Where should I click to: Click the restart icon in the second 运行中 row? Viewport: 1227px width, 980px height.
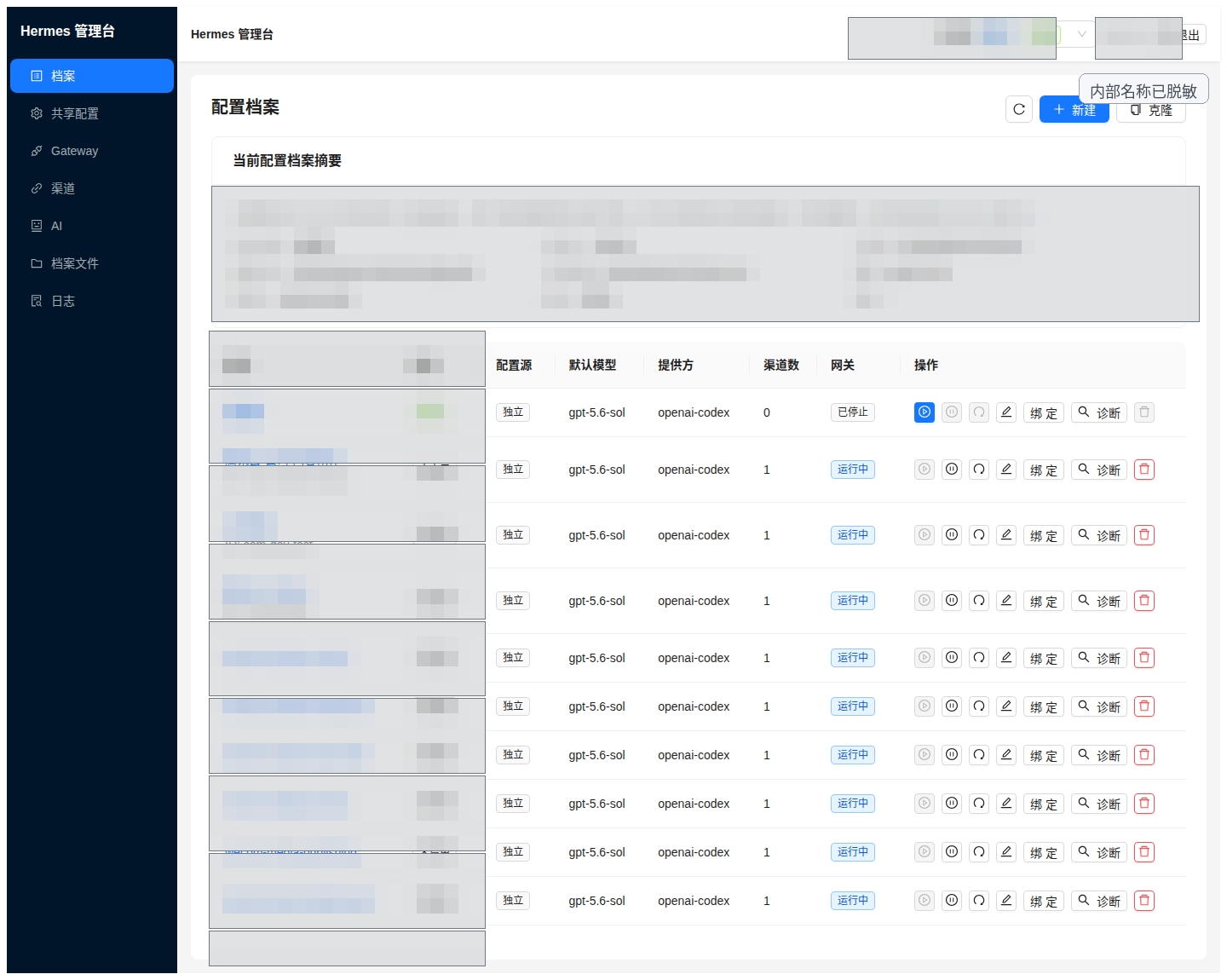coord(979,535)
